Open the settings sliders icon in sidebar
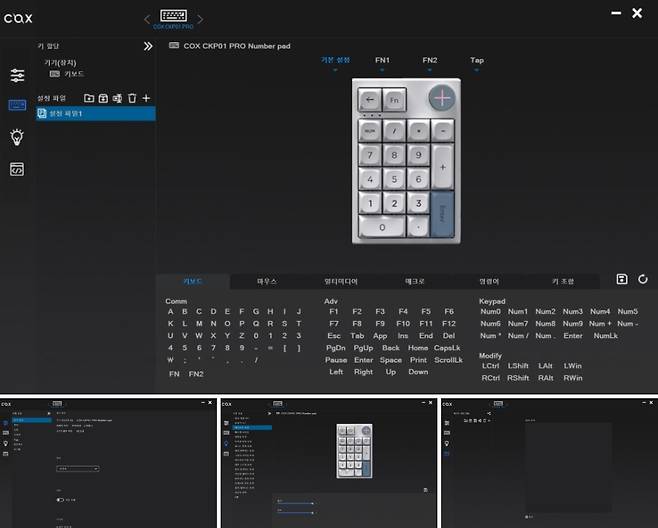 pyautogui.click(x=17, y=76)
